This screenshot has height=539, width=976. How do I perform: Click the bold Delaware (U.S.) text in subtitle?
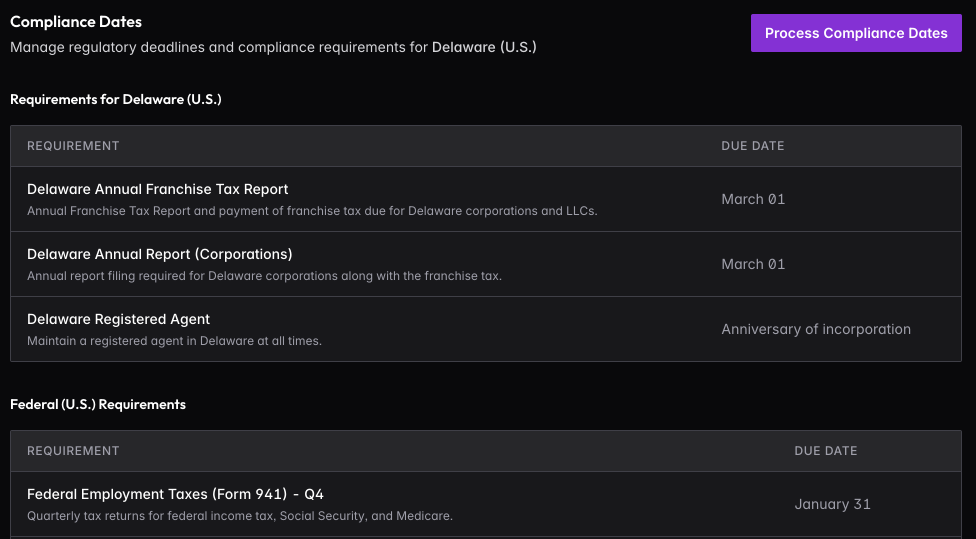tap(484, 47)
